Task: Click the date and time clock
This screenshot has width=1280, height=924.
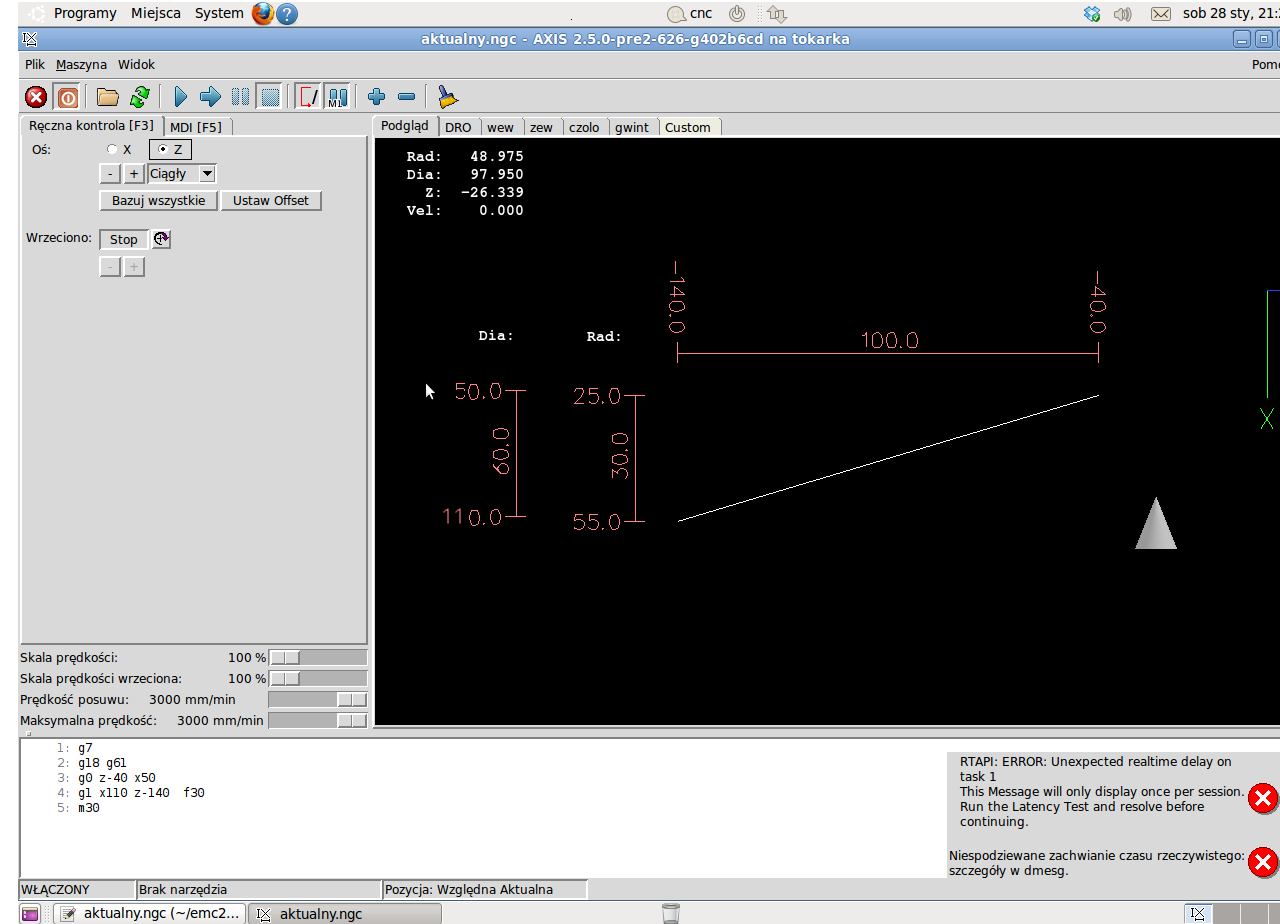Action: 1230,13
